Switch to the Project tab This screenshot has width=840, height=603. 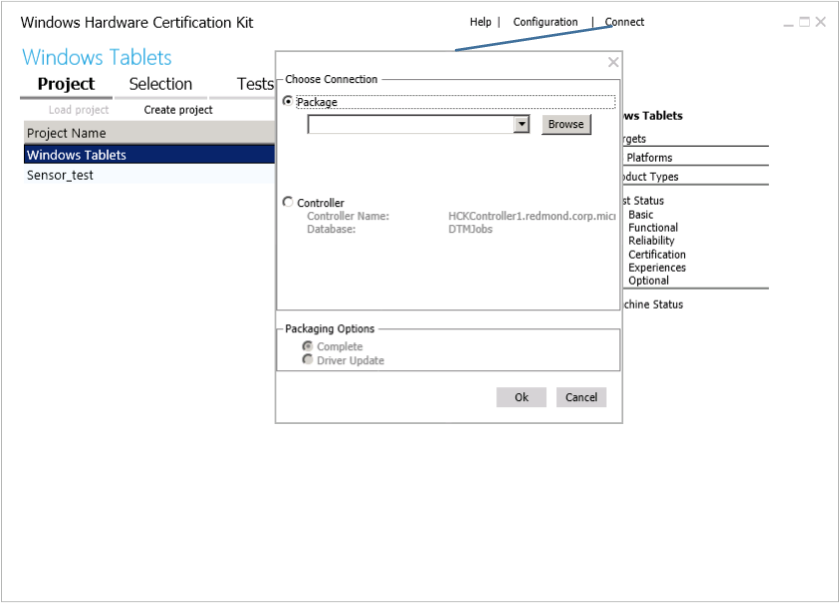pyautogui.click(x=66, y=84)
